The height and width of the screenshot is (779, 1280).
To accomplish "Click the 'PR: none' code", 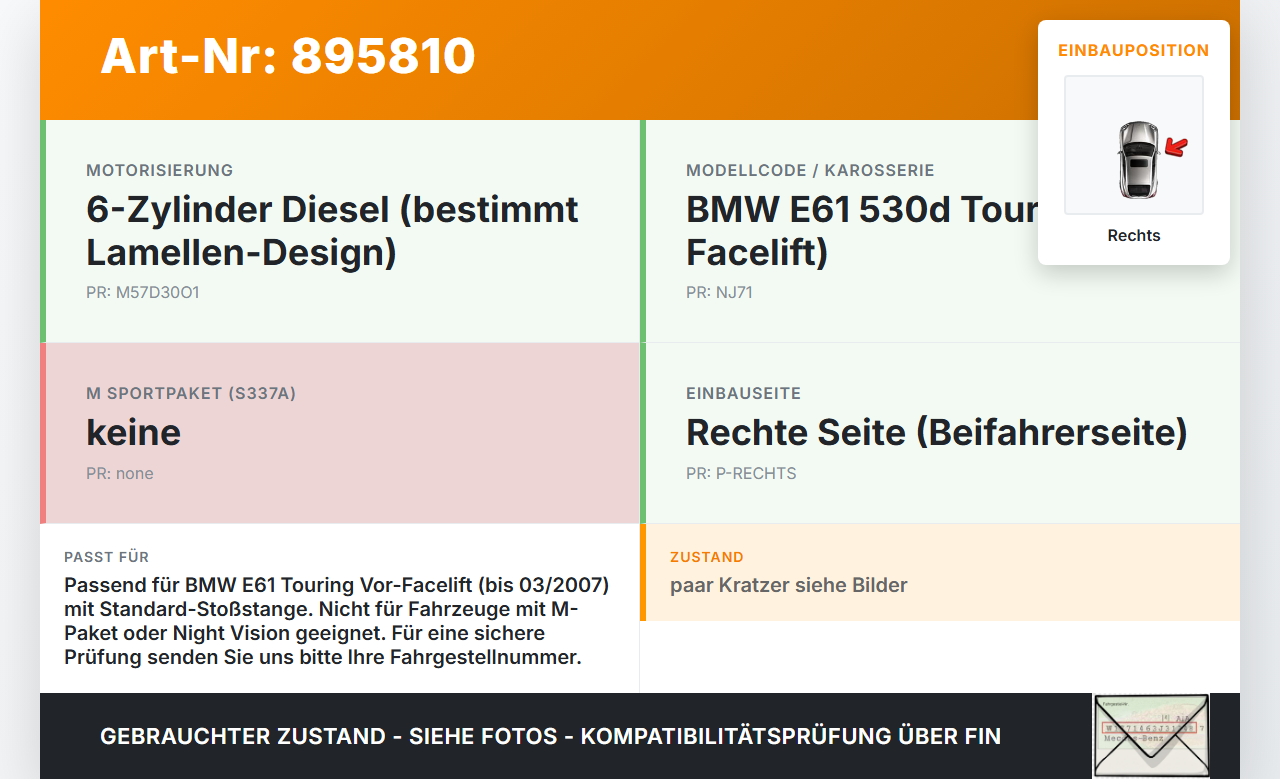I will pyautogui.click(x=120, y=473).
